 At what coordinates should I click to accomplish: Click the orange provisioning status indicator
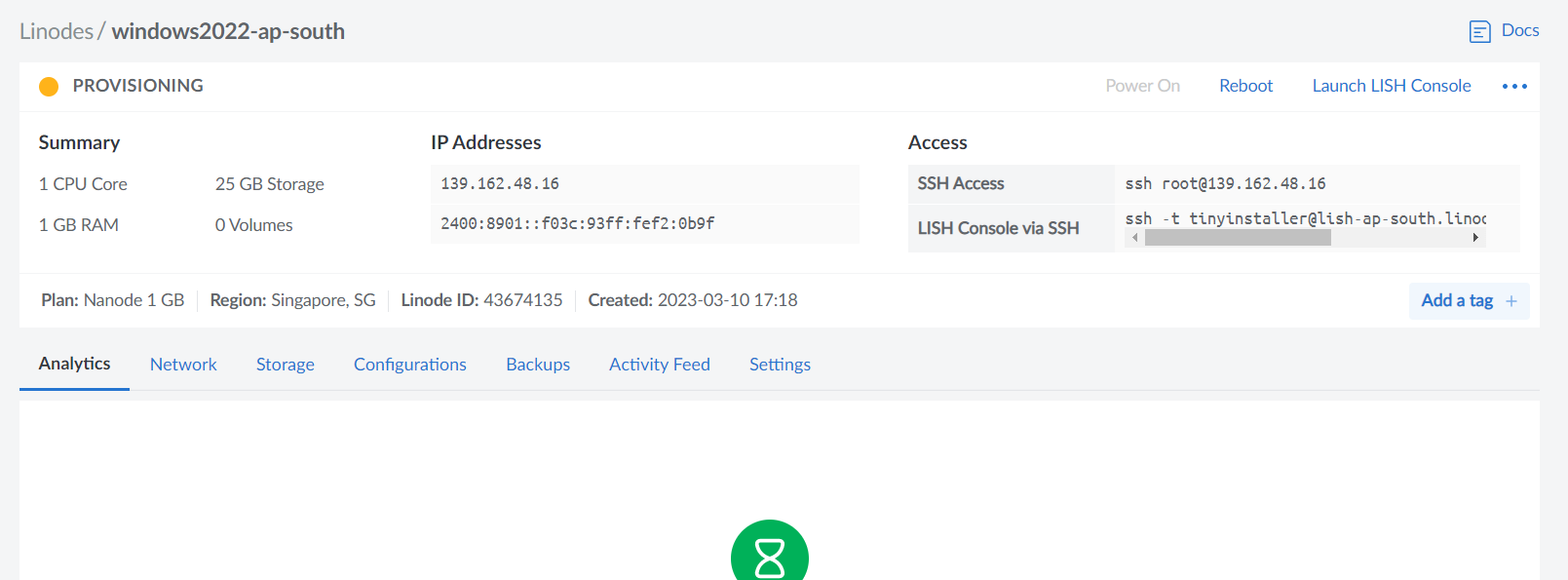click(x=49, y=87)
